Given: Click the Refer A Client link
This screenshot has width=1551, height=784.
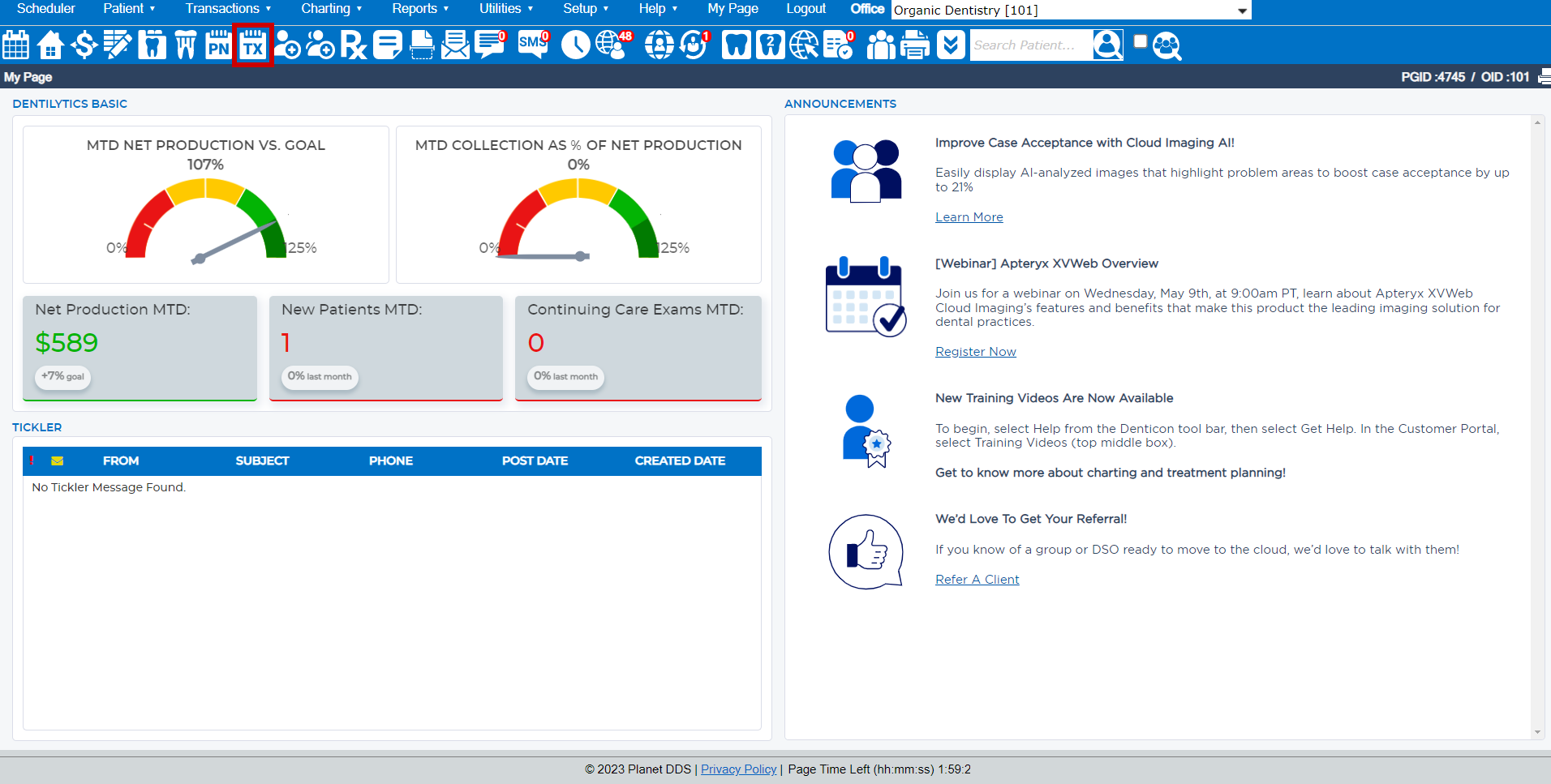Looking at the screenshot, I should coord(977,580).
